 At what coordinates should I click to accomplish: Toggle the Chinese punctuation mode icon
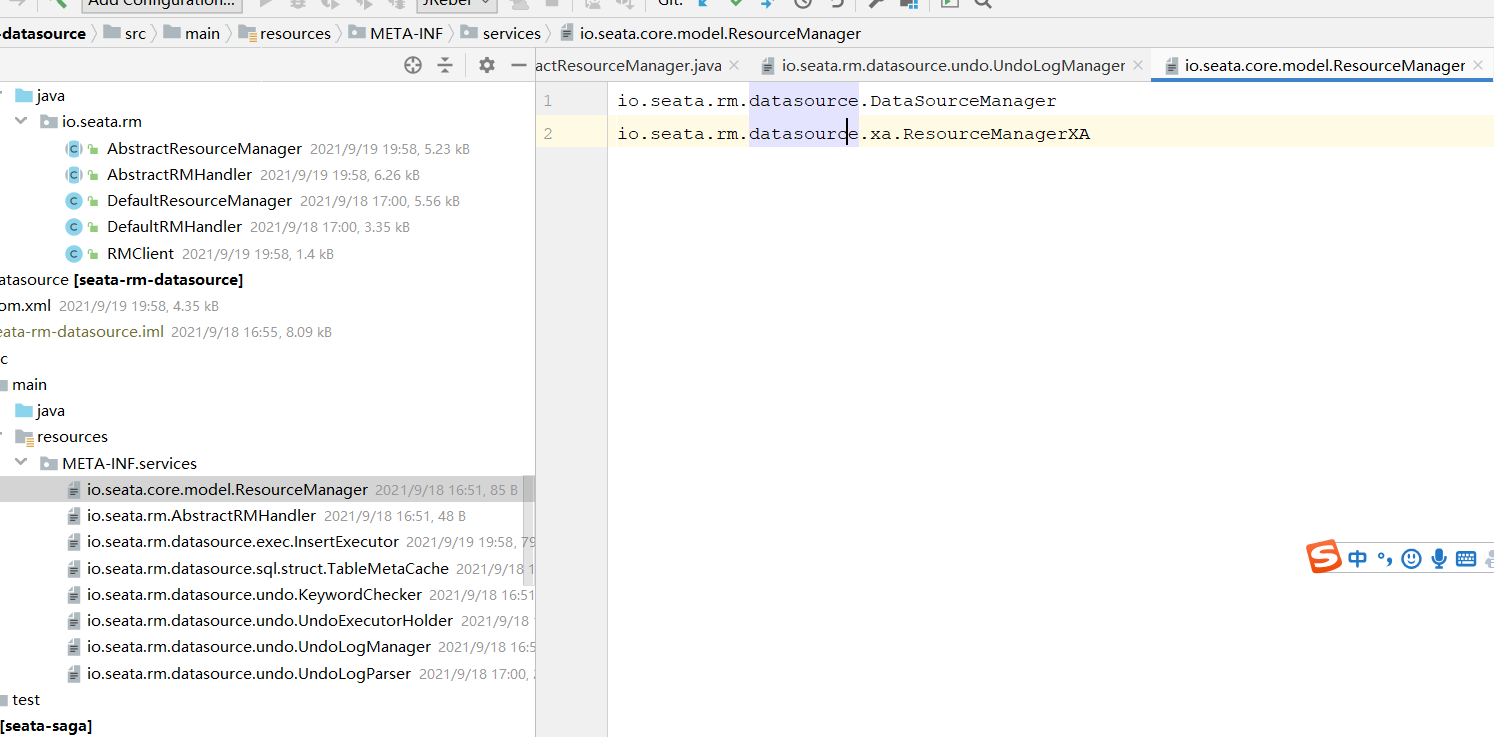(1385, 559)
